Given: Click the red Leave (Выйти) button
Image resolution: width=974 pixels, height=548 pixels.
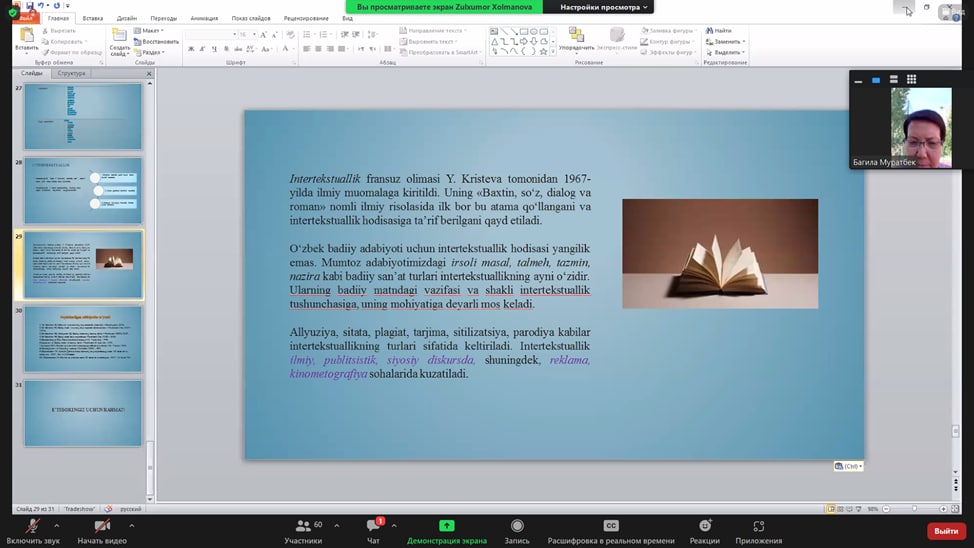Looking at the screenshot, I should pos(946,531).
